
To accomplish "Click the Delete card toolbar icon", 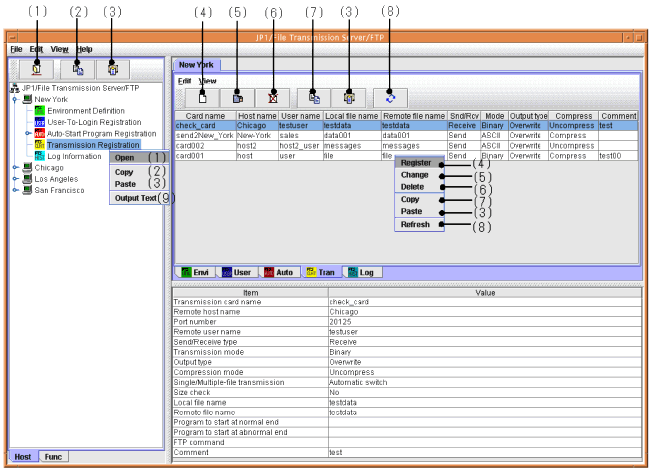I will (273, 98).
